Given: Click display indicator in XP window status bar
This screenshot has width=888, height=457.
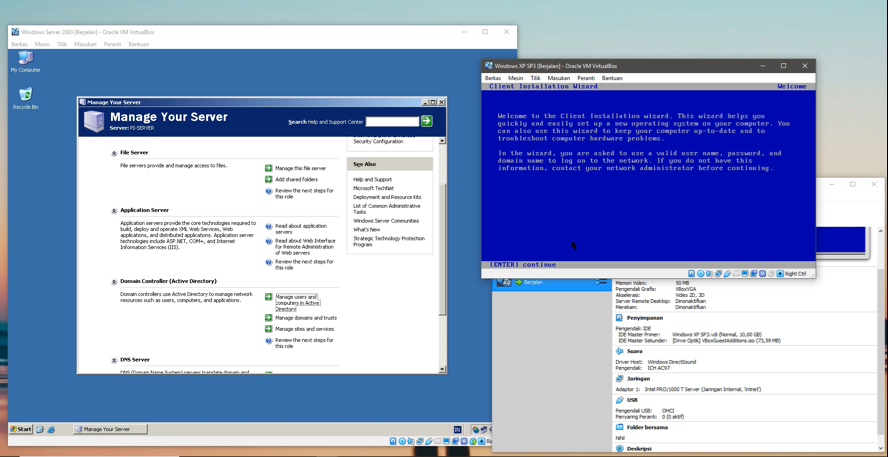Looking at the screenshot, I should point(745,274).
